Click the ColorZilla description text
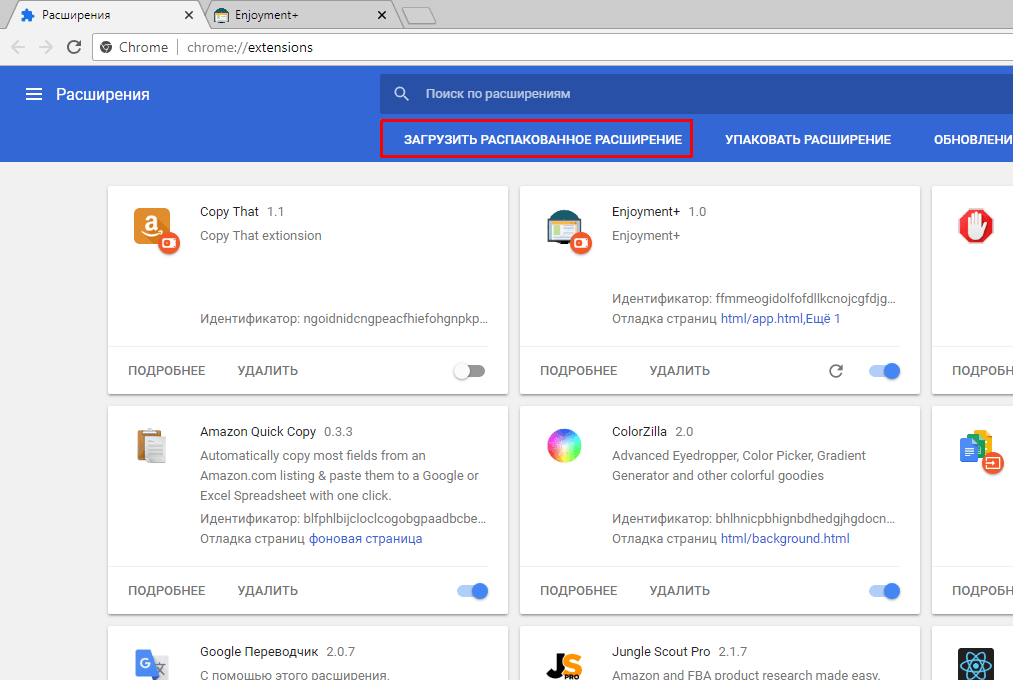The image size is (1013, 680). (738, 466)
